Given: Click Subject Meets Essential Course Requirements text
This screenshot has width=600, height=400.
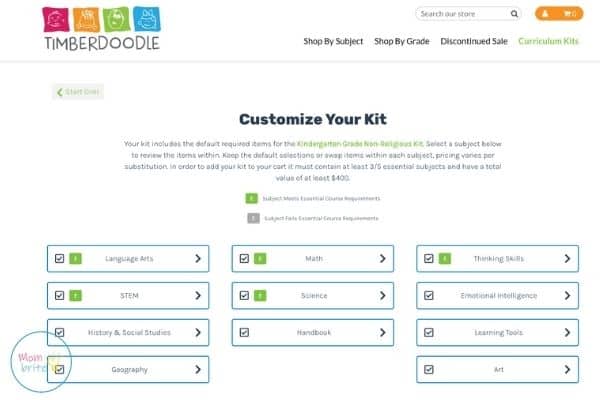Looking at the screenshot, I should click(x=321, y=198).
